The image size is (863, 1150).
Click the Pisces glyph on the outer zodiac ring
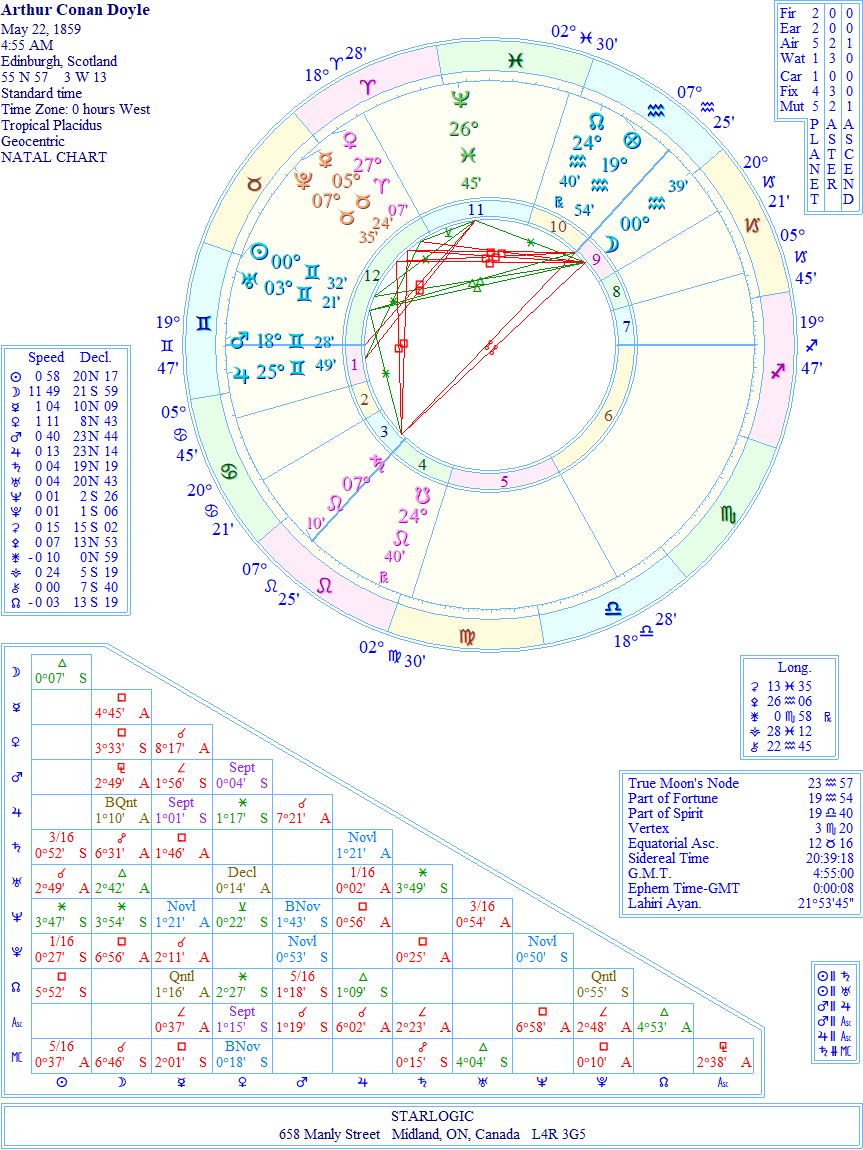point(514,61)
